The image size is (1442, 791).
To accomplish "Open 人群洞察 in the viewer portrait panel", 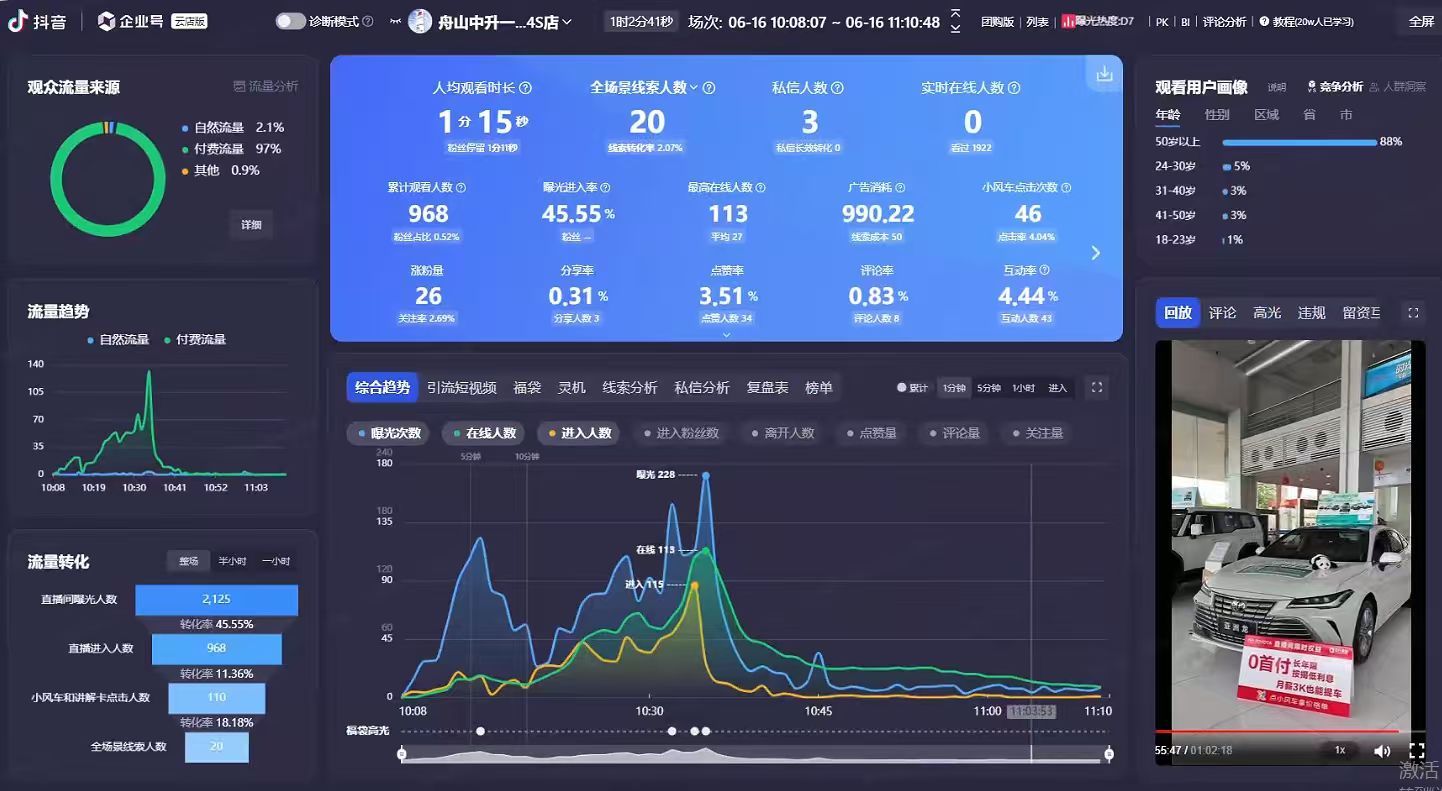I will point(1397,87).
